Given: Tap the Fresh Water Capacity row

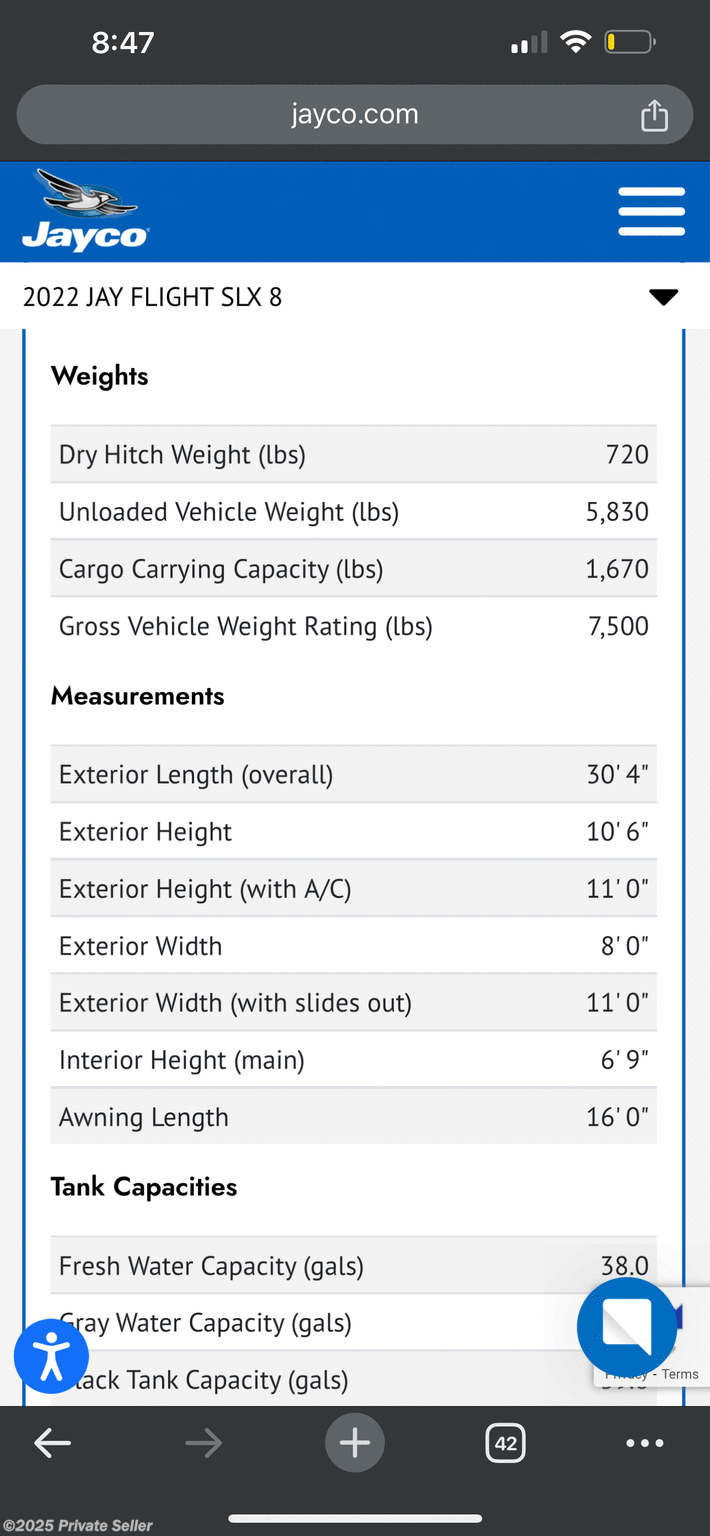Looking at the screenshot, I should [x=354, y=1265].
